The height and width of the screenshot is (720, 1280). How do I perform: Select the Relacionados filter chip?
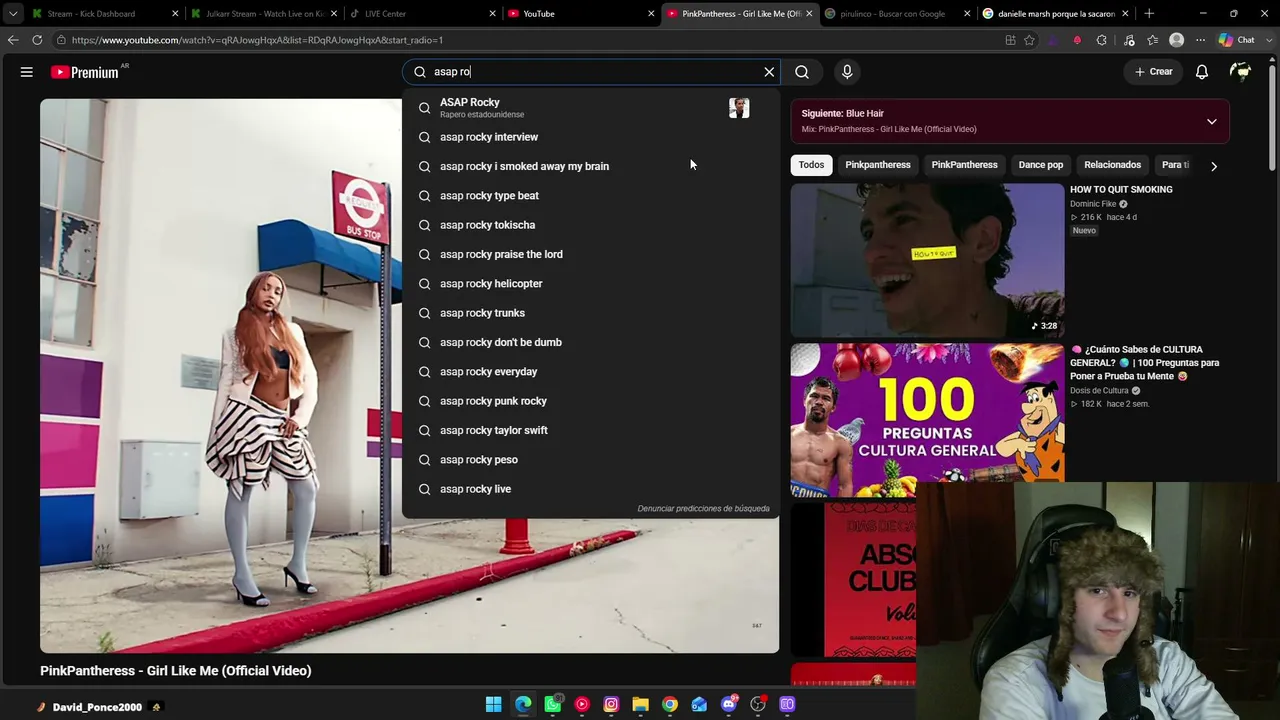1112,165
